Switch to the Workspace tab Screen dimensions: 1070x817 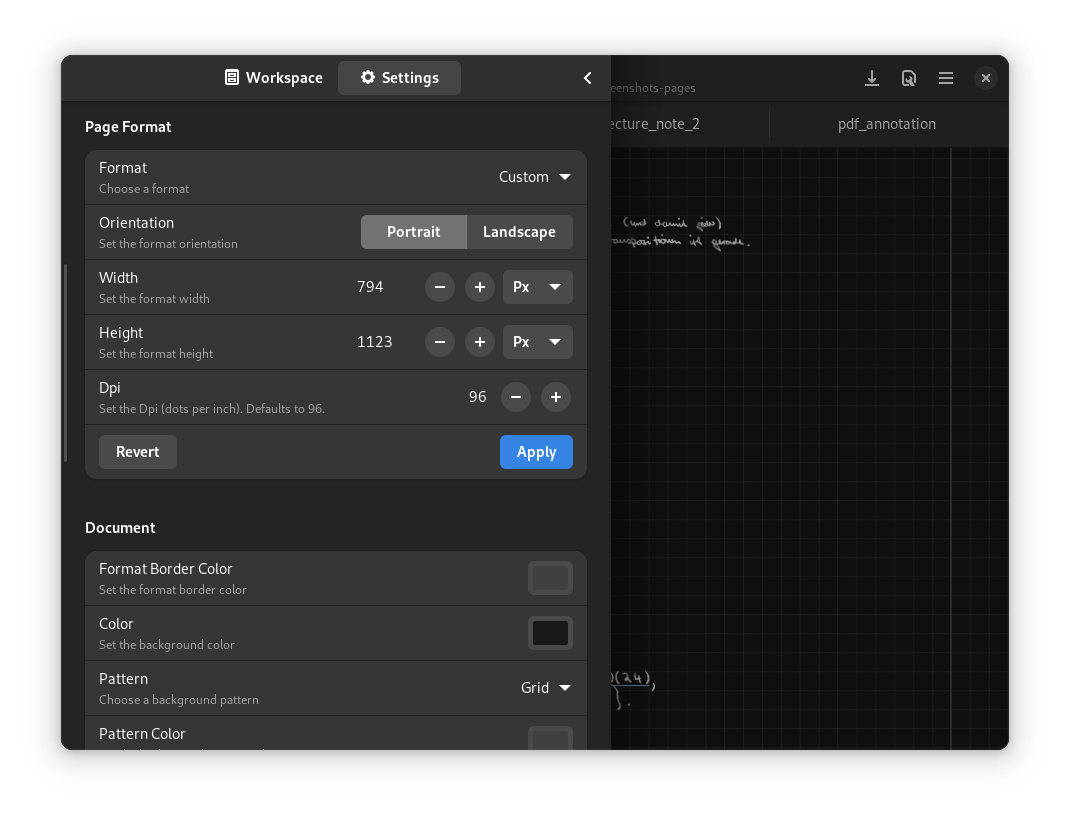pos(274,78)
